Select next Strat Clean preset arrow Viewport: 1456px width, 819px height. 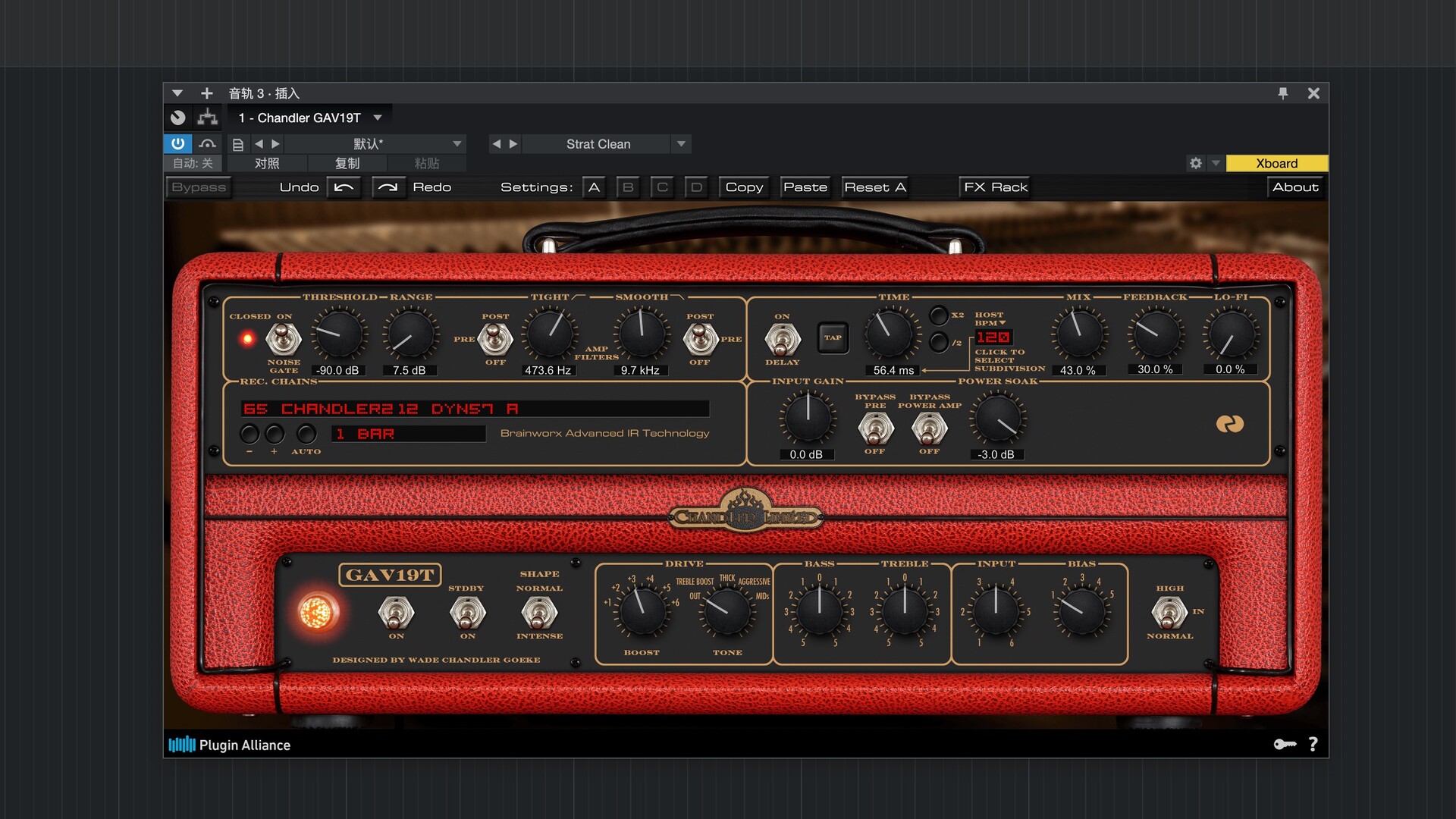(x=513, y=143)
